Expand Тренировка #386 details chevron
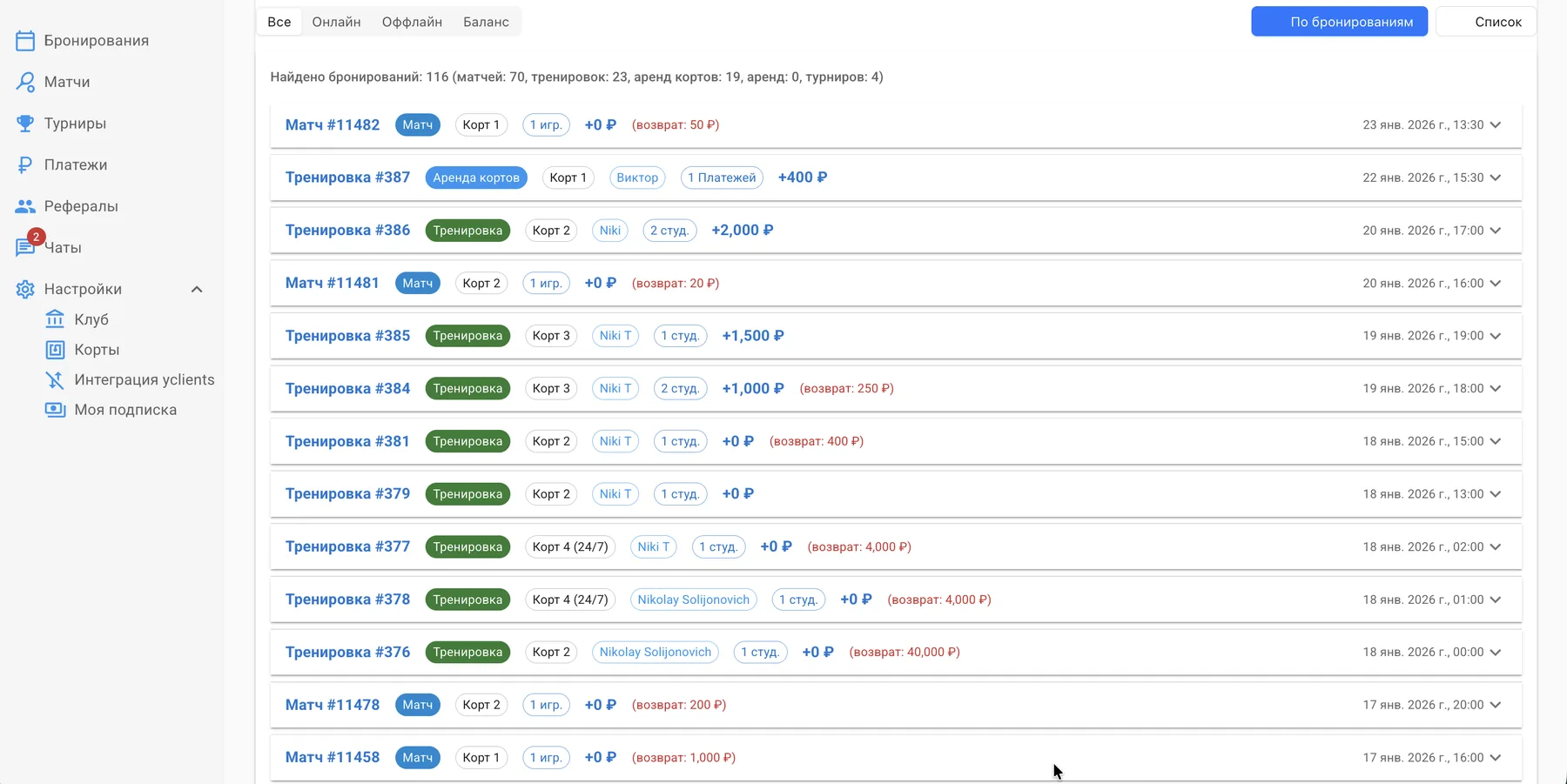This screenshot has height=784, width=1567. 1496,231
